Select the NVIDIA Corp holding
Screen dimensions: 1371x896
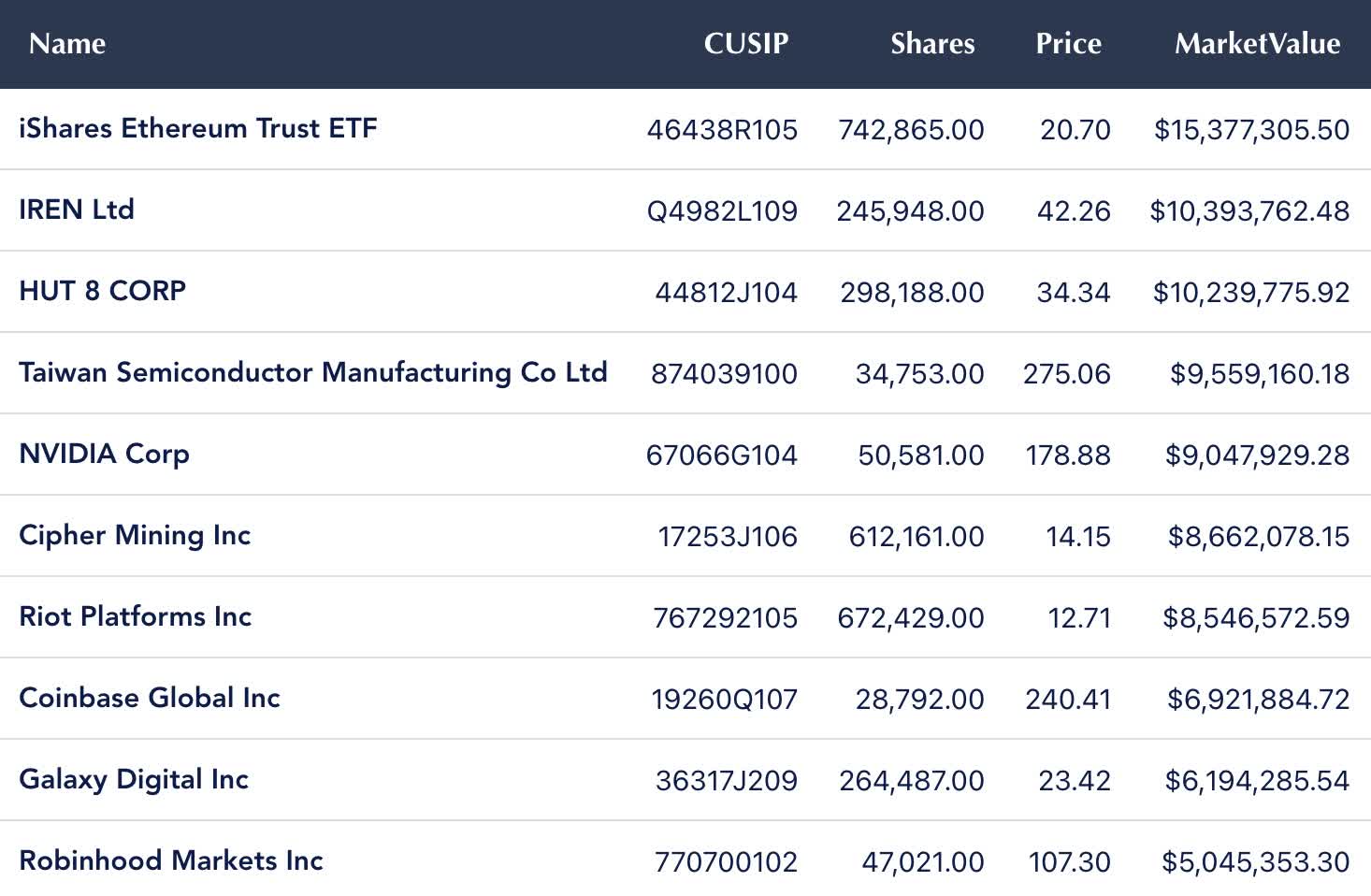(105, 454)
